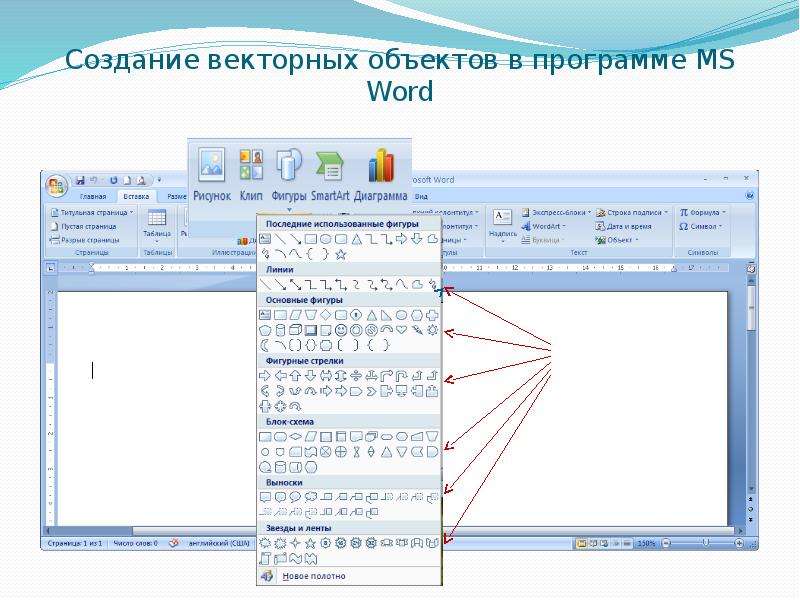Choose the four-point star in Звезды и ленты

tap(295, 543)
